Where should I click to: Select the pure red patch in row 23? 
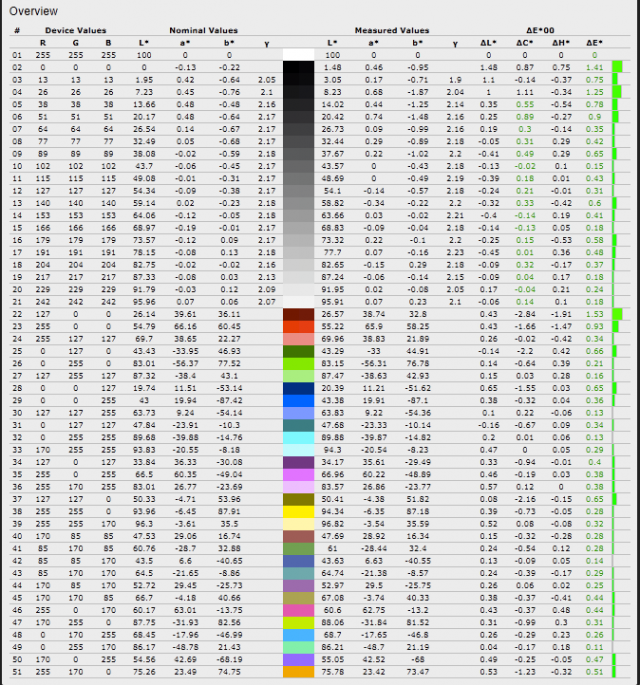[x=298, y=326]
